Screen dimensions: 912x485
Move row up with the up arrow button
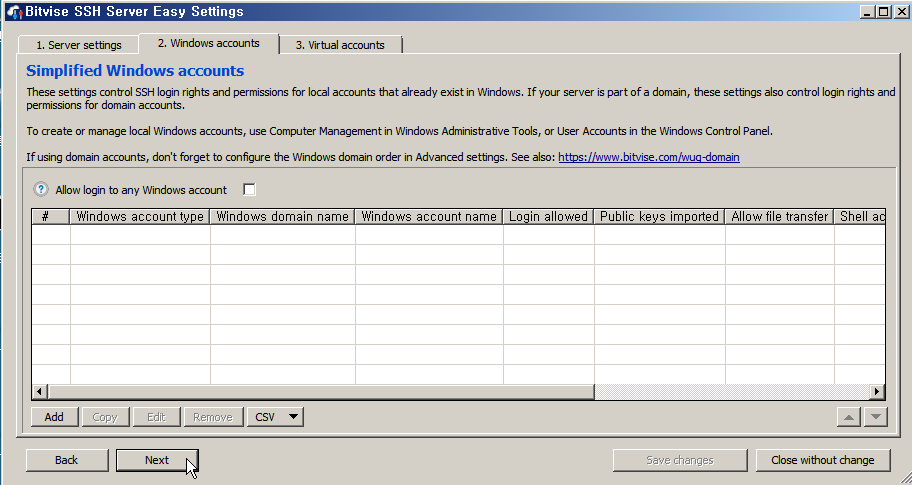click(849, 416)
